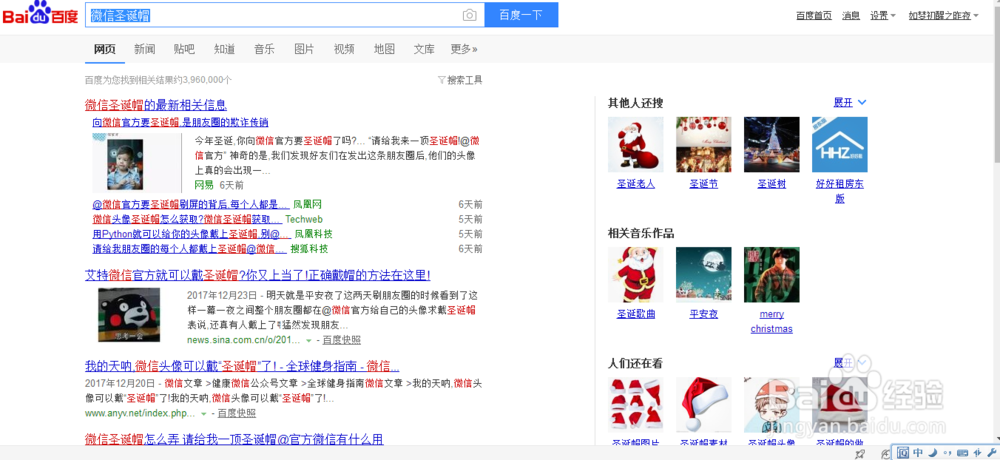The image size is (1000, 460).
Task: Switch to the 贴吧 tab
Action: click(184, 49)
